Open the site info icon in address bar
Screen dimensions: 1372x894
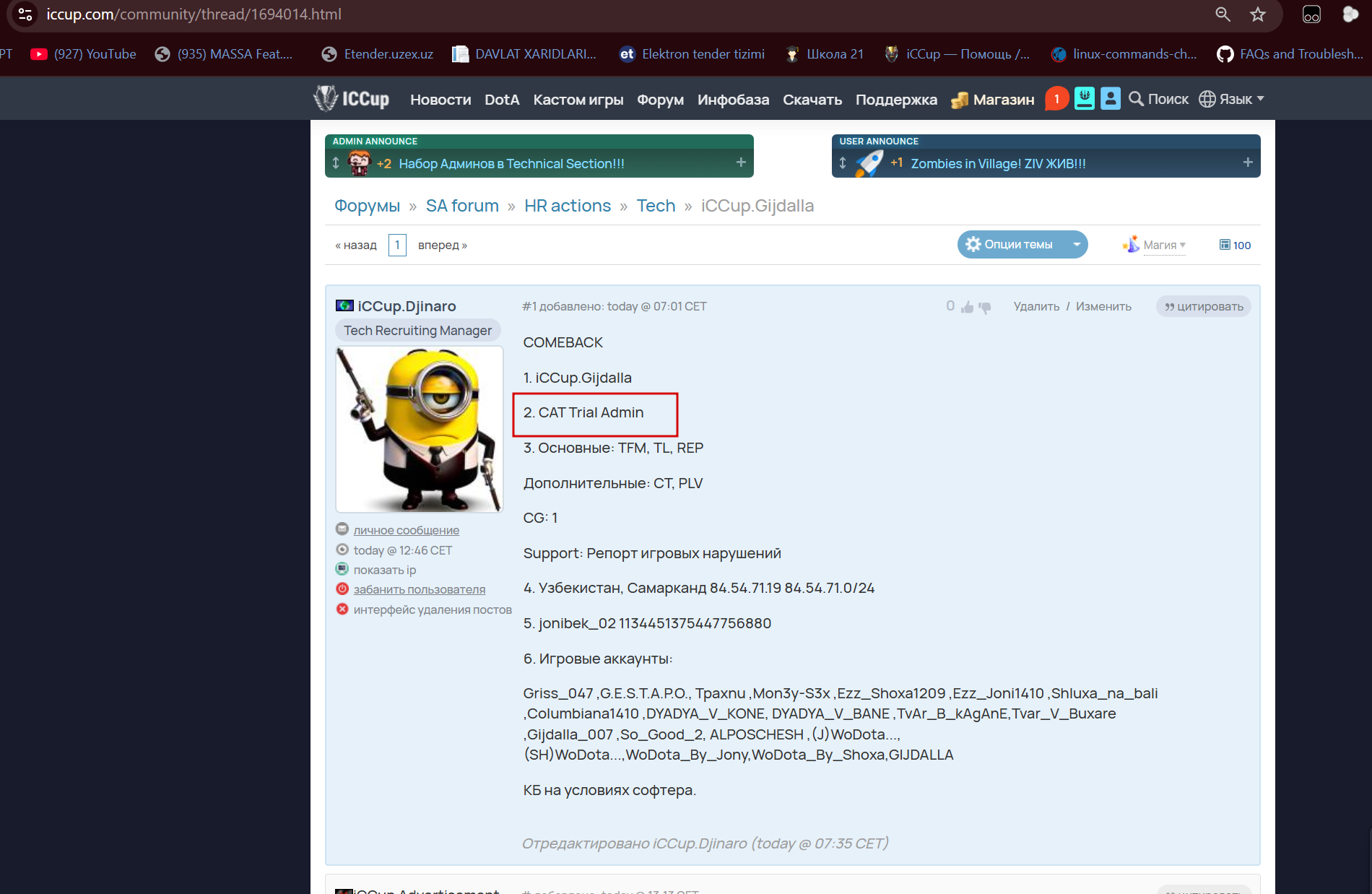click(x=25, y=14)
